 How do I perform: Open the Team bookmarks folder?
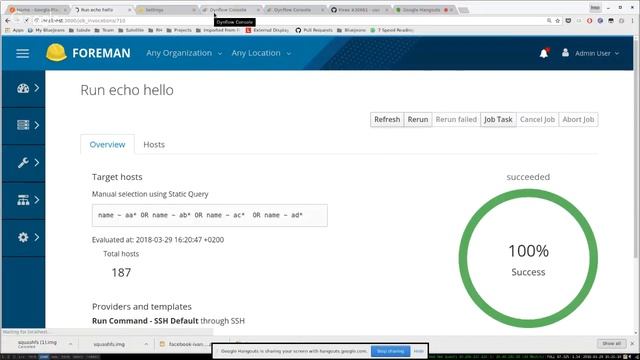tap(104, 30)
